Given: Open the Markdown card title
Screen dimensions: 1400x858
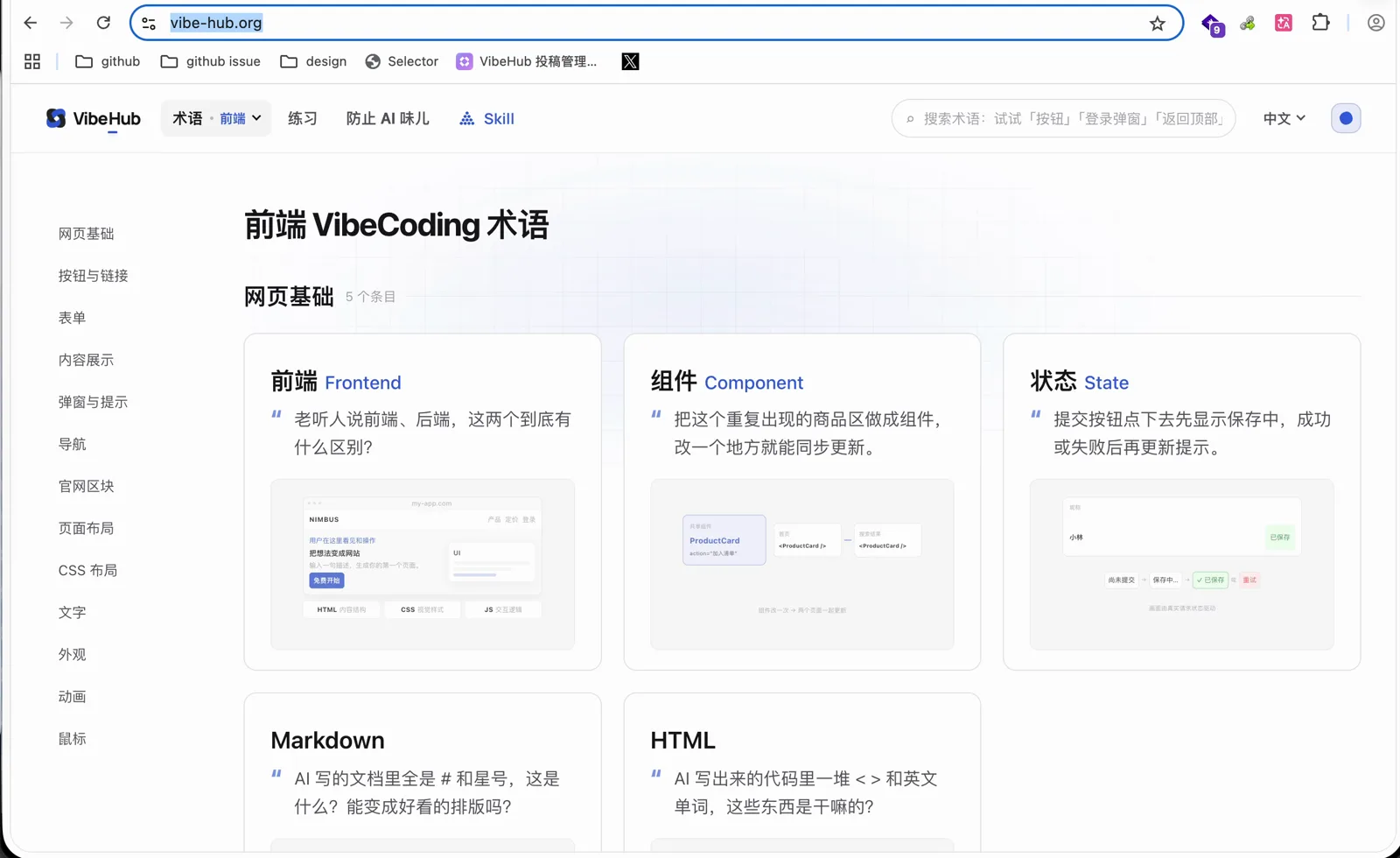Looking at the screenshot, I should (327, 740).
